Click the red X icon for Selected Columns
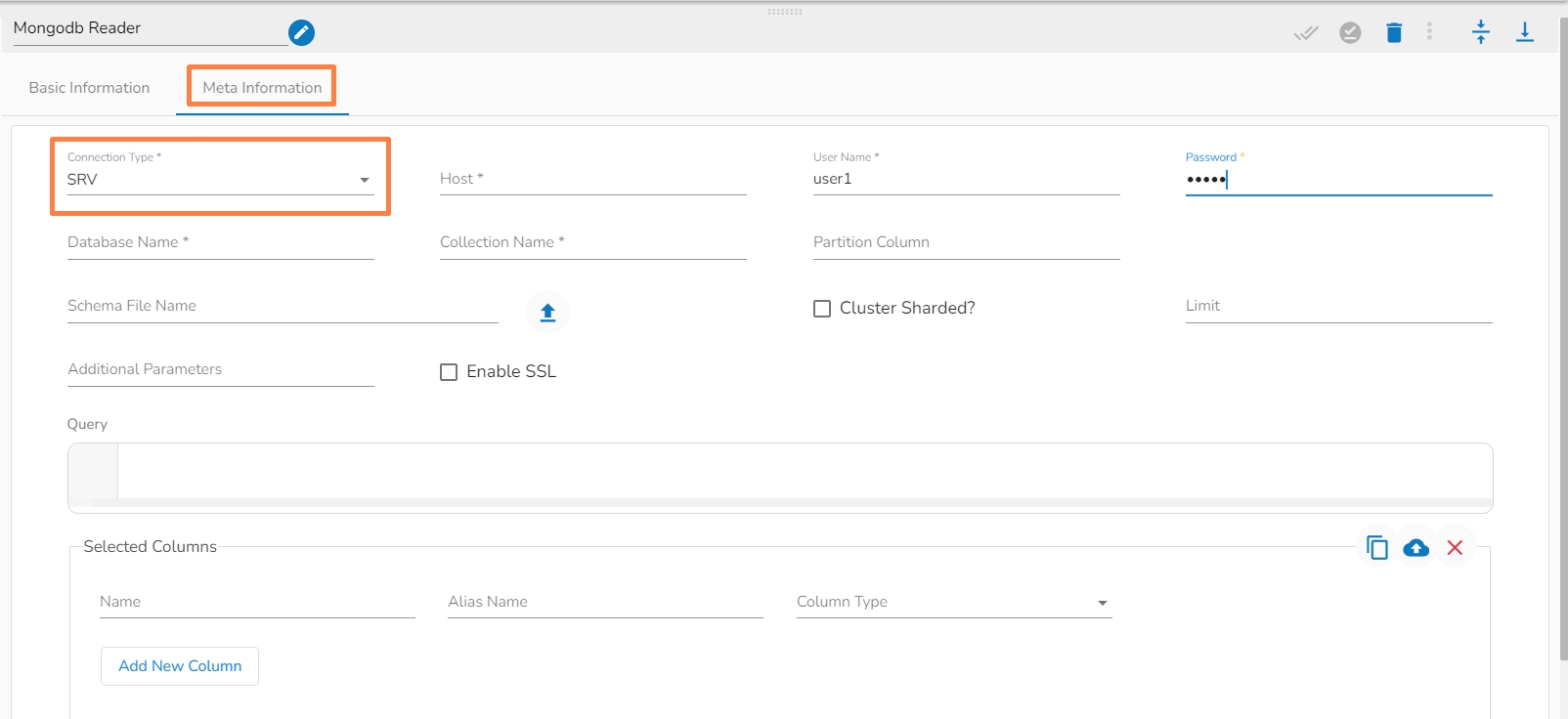Screen dimensions: 1568x719 click(1455, 548)
